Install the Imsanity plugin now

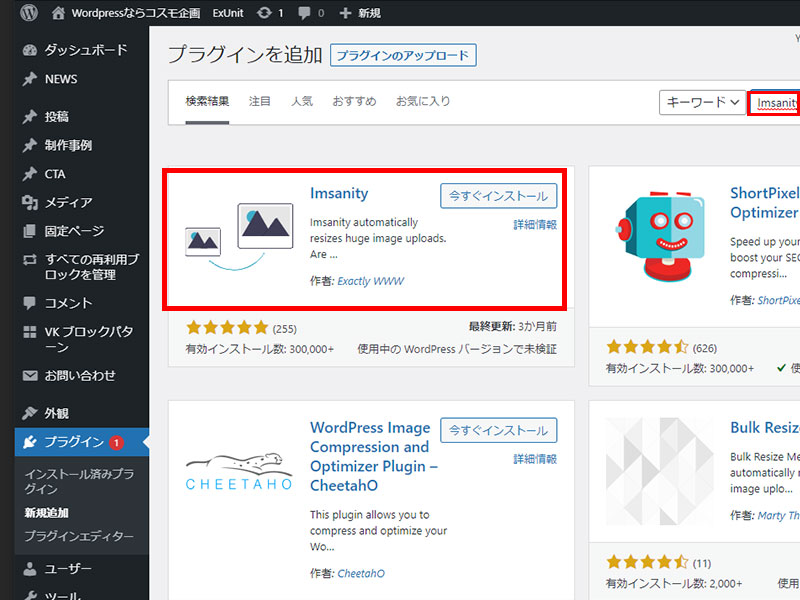(498, 196)
